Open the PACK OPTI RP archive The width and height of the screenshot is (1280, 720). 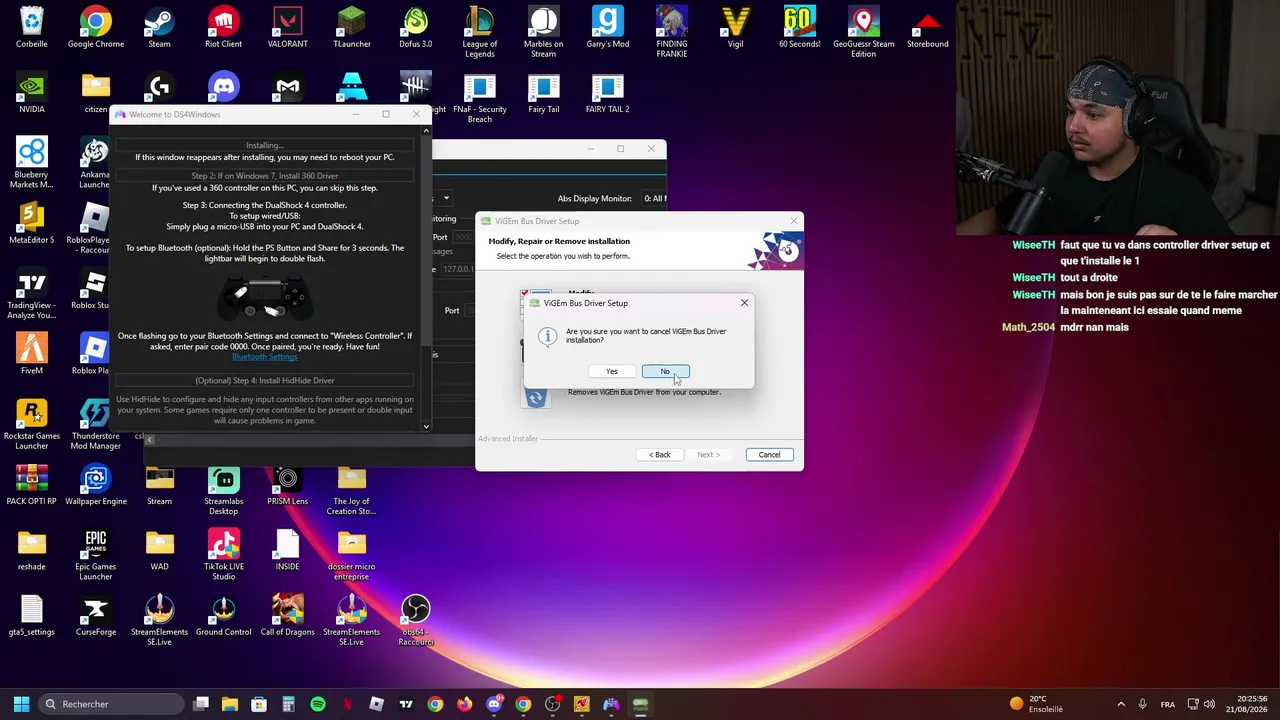[32, 485]
